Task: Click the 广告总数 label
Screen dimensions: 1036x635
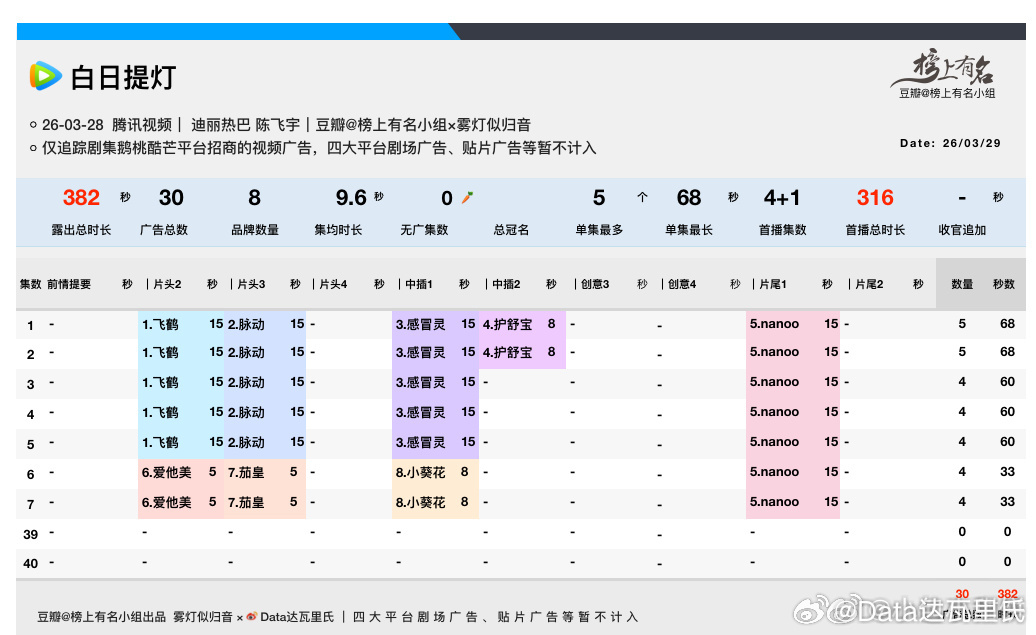Action: pyautogui.click(x=164, y=230)
